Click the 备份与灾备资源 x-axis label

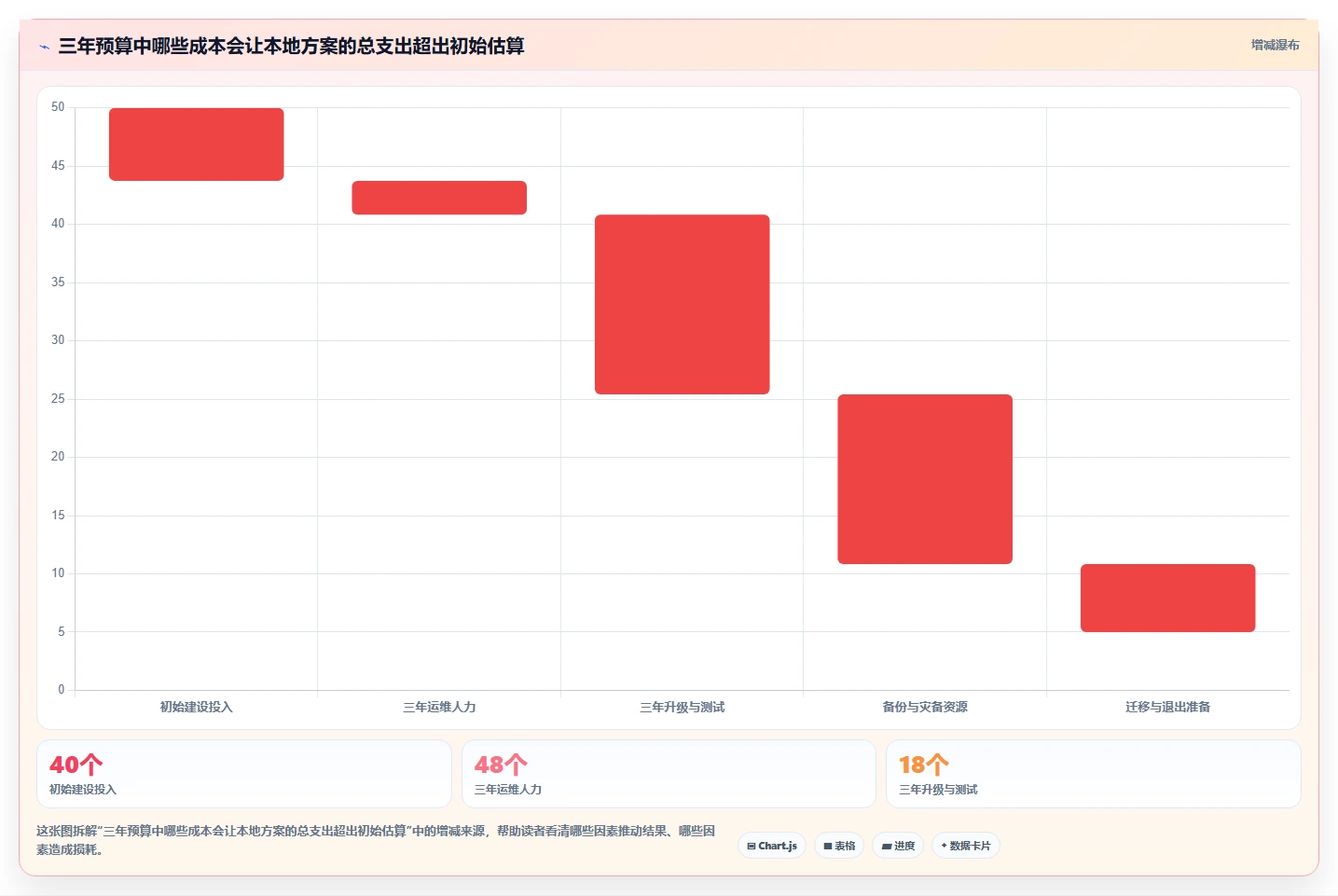coord(925,707)
